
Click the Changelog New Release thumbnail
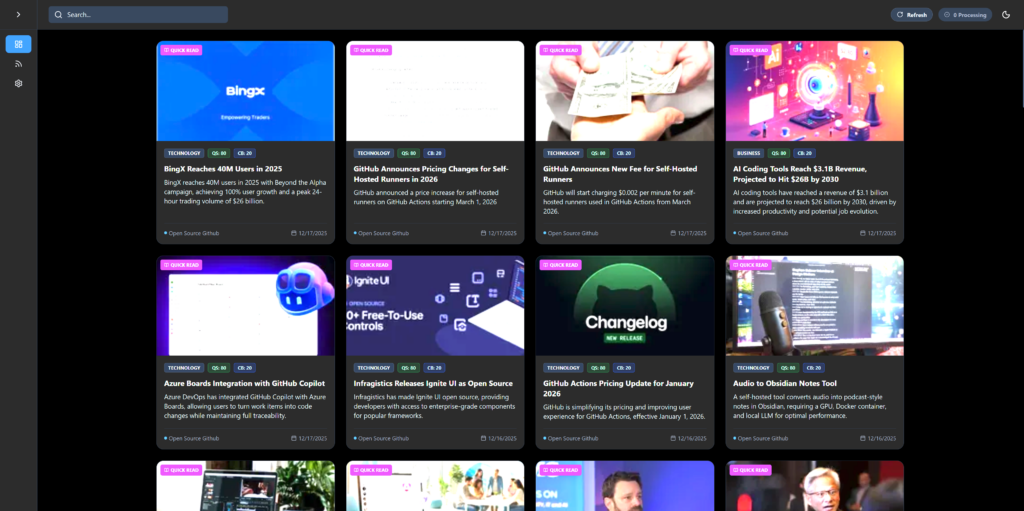point(625,306)
